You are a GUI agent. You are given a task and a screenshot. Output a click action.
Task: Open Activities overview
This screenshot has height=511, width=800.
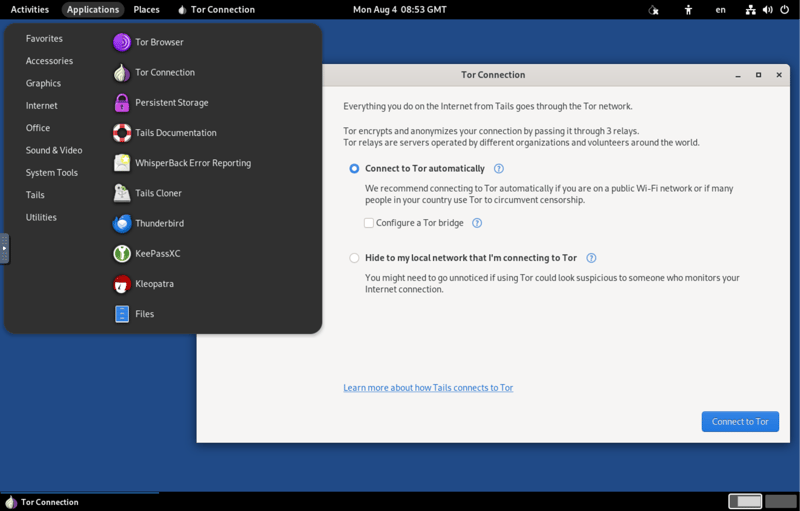[x=30, y=10]
